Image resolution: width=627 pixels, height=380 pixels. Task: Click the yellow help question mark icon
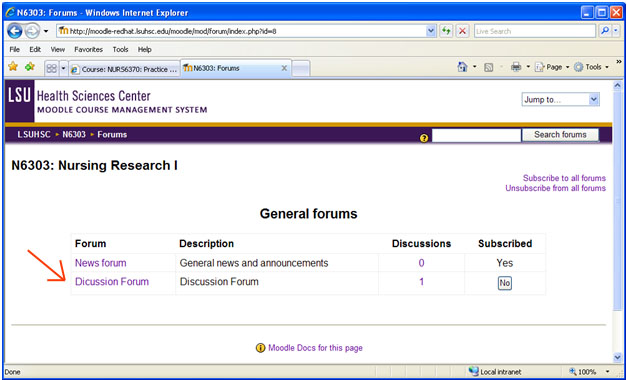click(x=424, y=138)
